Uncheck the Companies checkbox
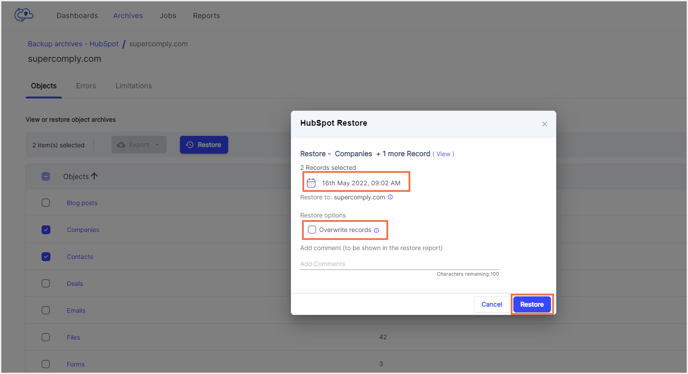 46,230
